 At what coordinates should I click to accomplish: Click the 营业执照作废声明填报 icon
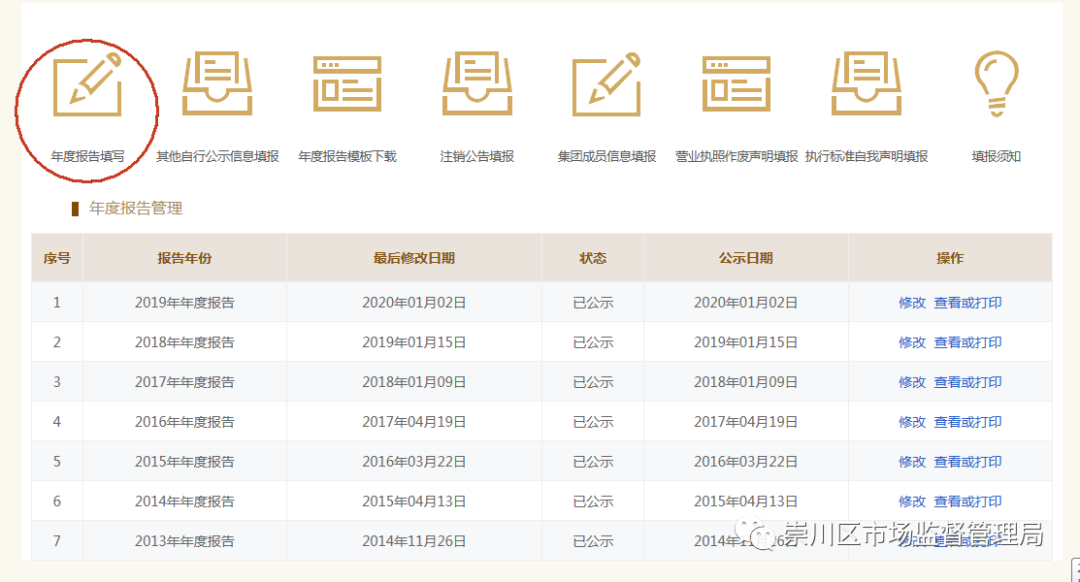coord(736,84)
